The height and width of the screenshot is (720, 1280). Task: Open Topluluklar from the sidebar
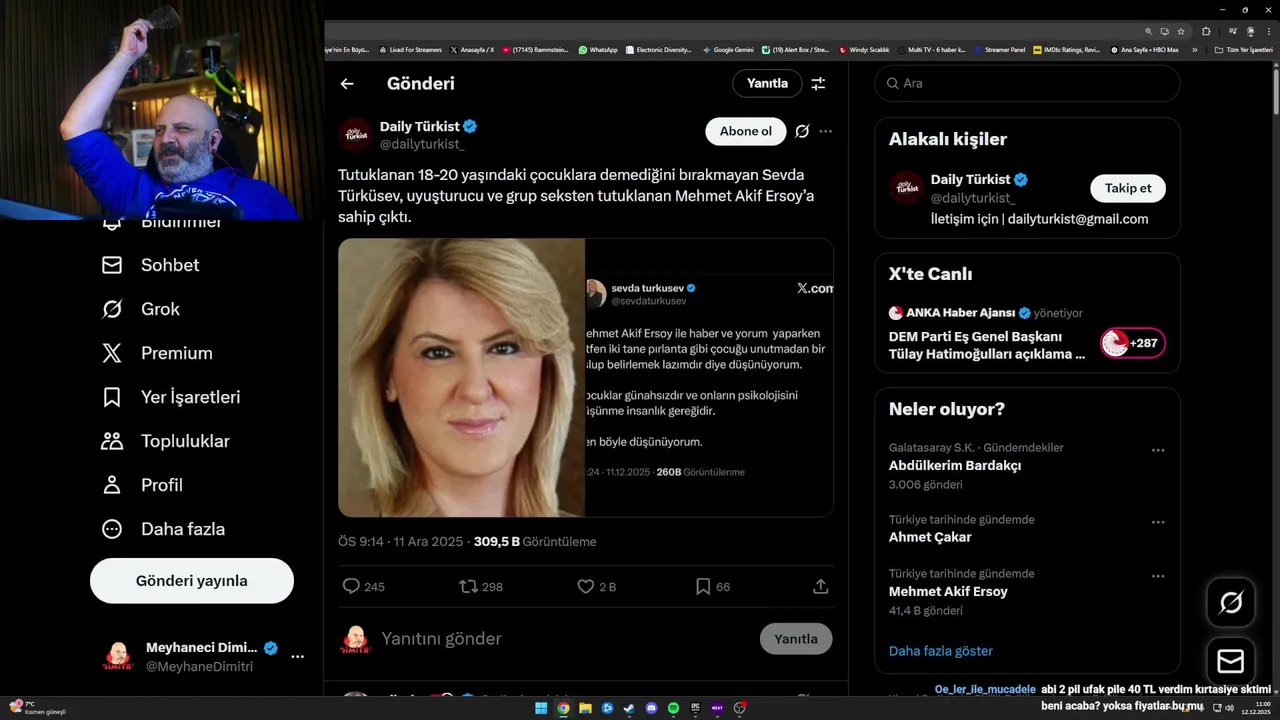tap(166, 441)
